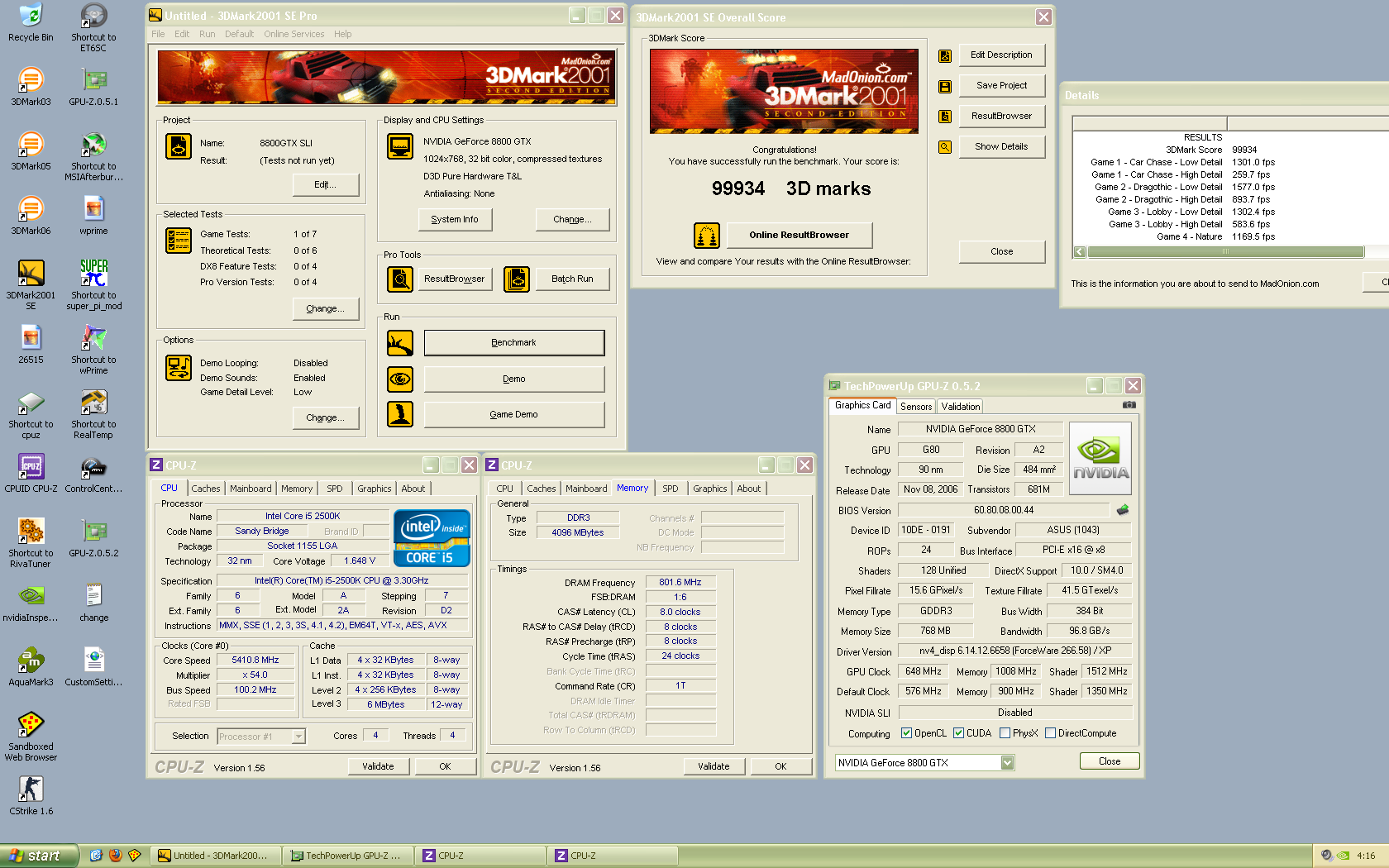Image resolution: width=1389 pixels, height=868 pixels.
Task: Toggle the DirectCompute checkbox in GPU-Z
Action: click(x=1050, y=733)
